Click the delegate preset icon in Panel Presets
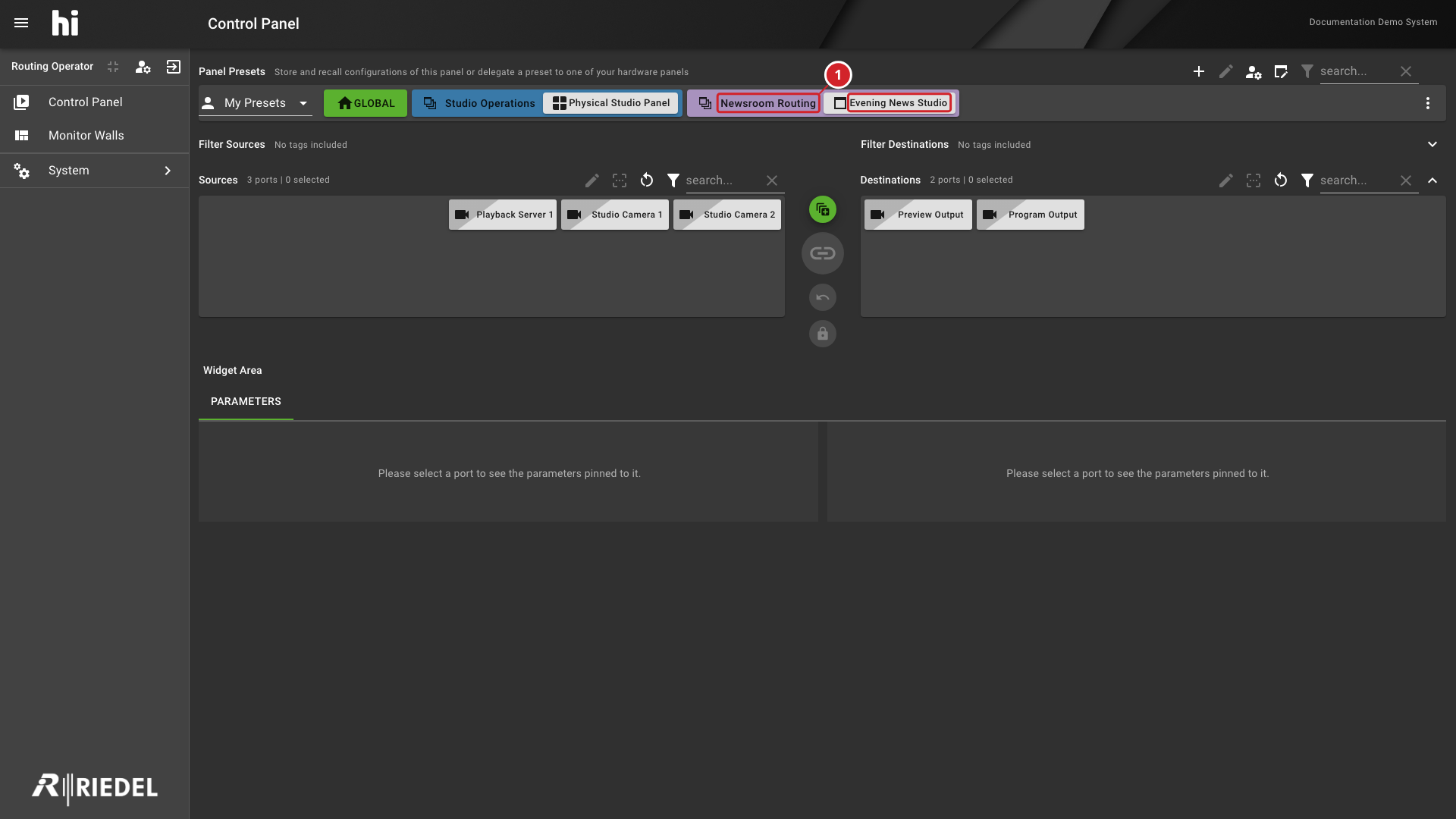Image resolution: width=1456 pixels, height=819 pixels. click(1281, 71)
